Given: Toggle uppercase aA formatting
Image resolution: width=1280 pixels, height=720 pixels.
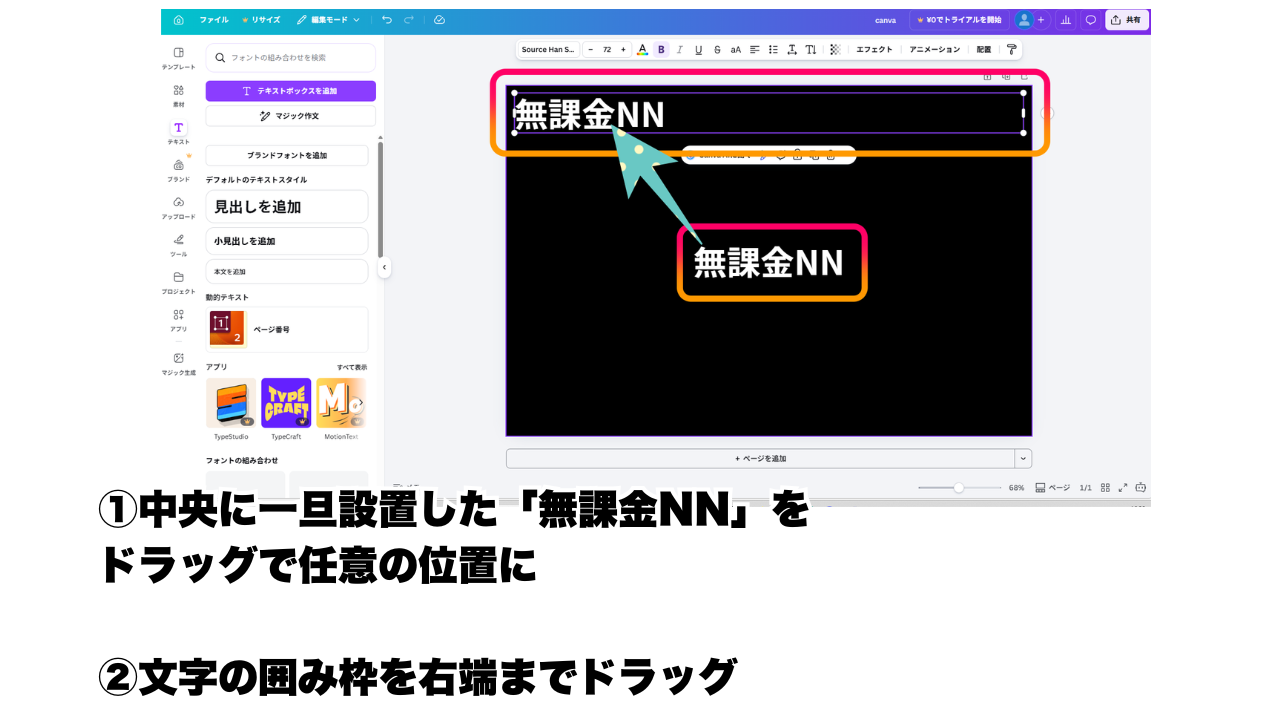Looking at the screenshot, I should point(736,49).
